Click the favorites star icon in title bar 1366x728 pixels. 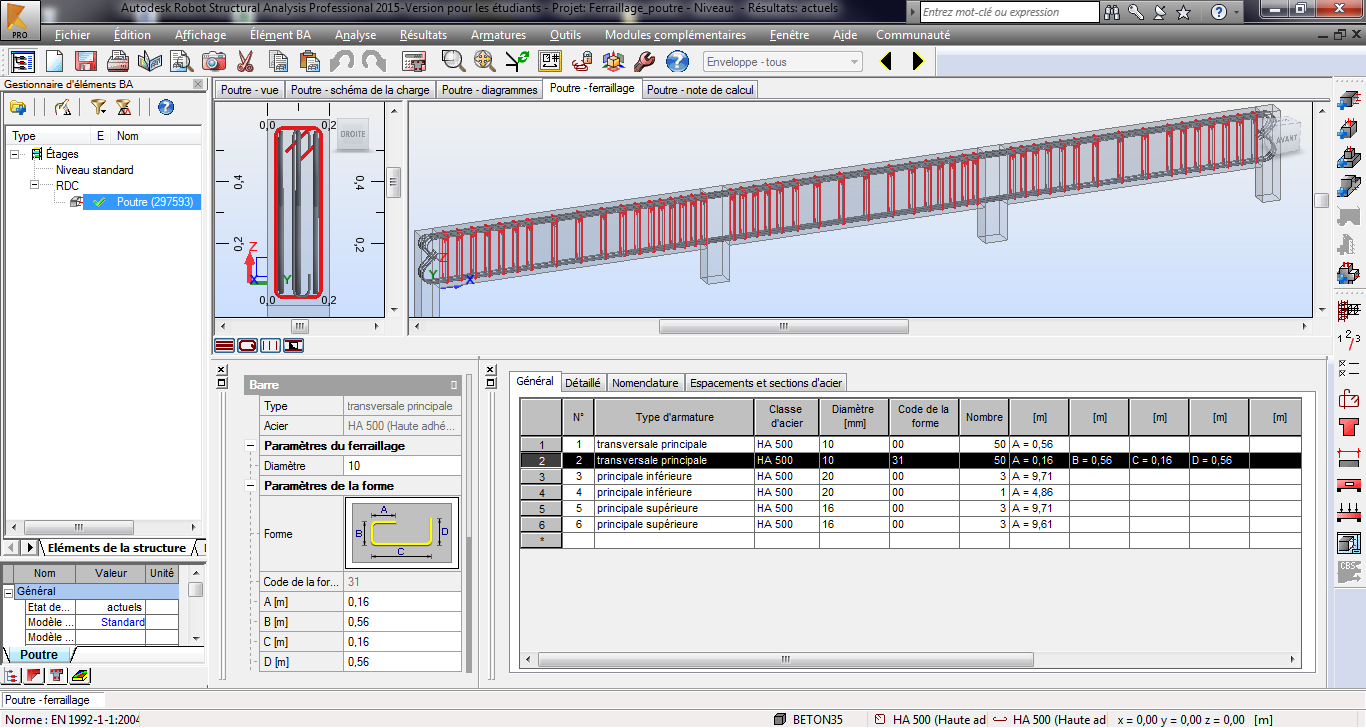click(x=1183, y=12)
